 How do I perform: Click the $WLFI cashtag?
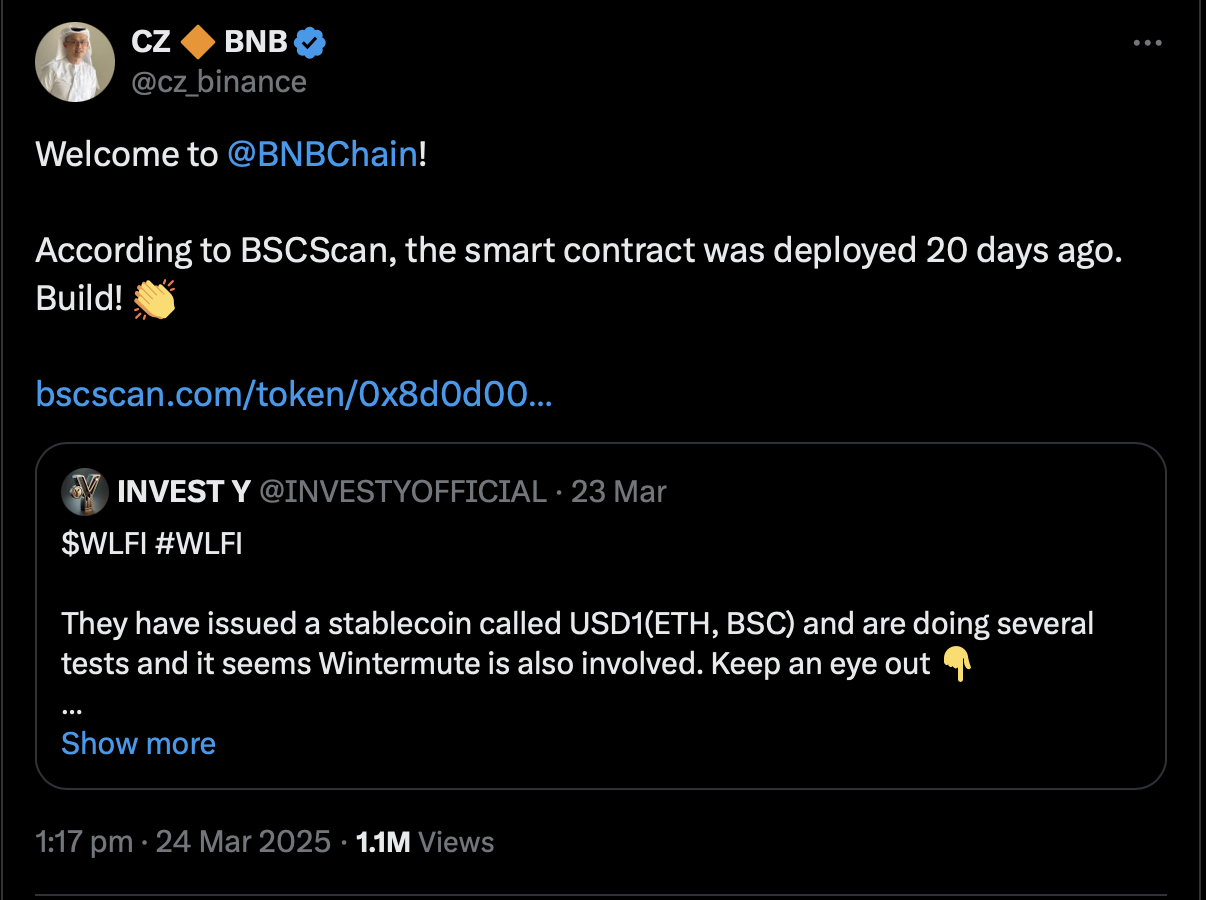click(103, 544)
